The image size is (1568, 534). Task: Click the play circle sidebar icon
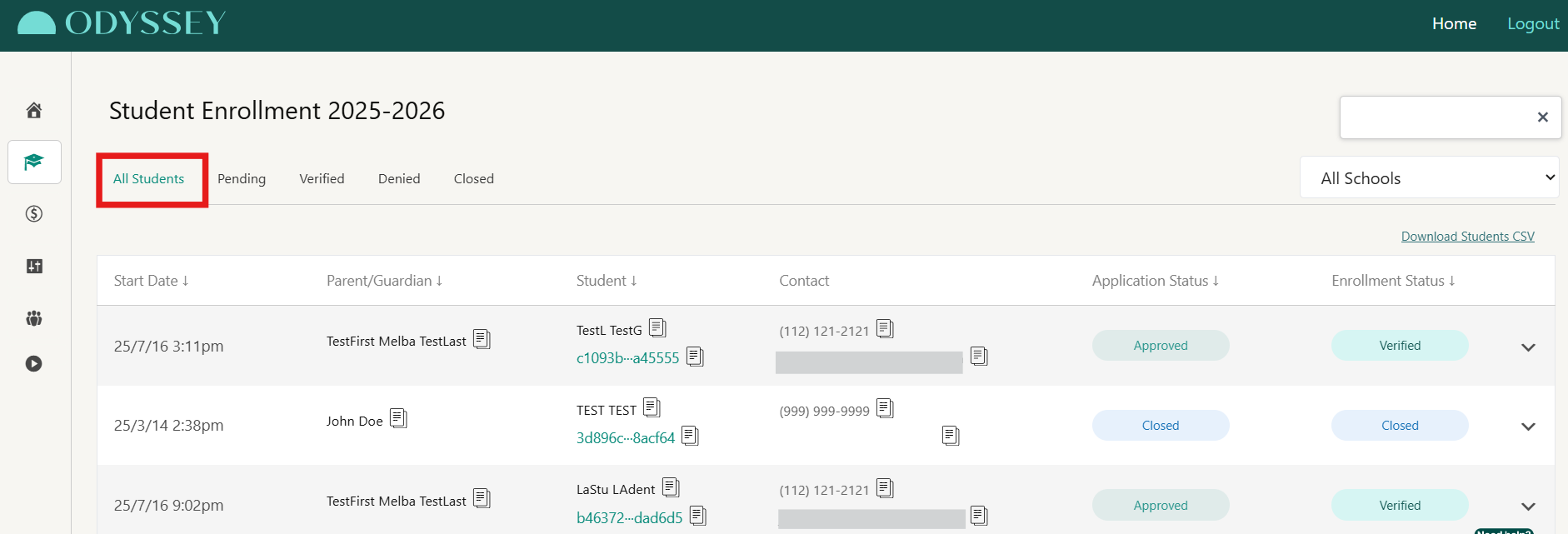click(34, 363)
